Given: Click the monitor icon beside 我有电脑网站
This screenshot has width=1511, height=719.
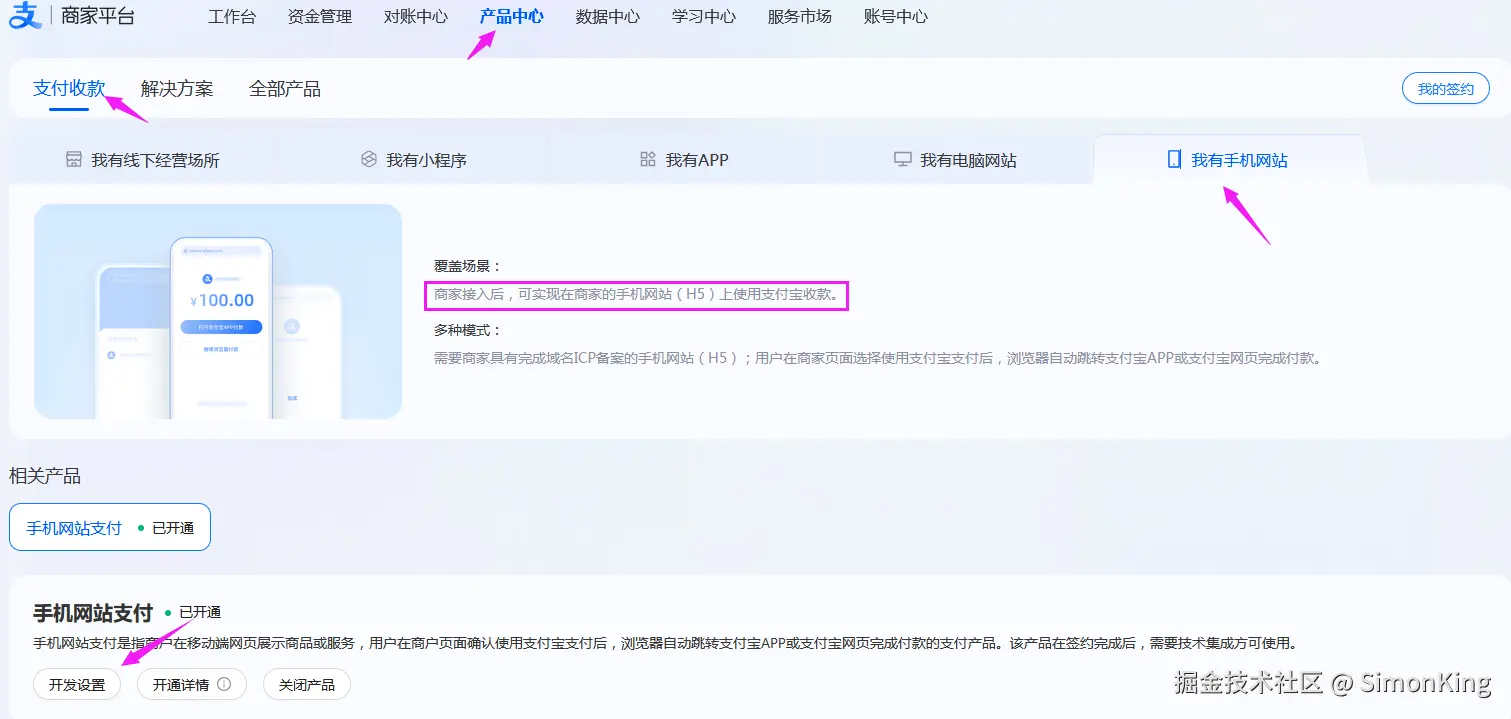Looking at the screenshot, I should click(x=903, y=160).
